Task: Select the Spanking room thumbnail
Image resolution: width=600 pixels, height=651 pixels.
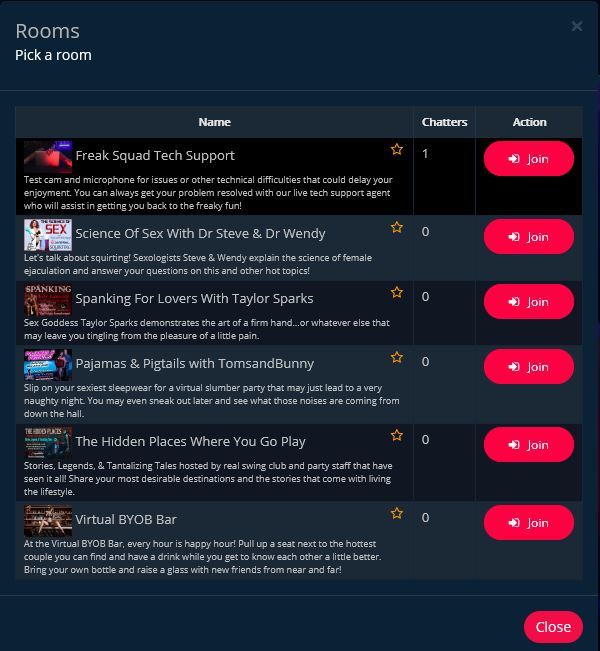Action: 48,300
